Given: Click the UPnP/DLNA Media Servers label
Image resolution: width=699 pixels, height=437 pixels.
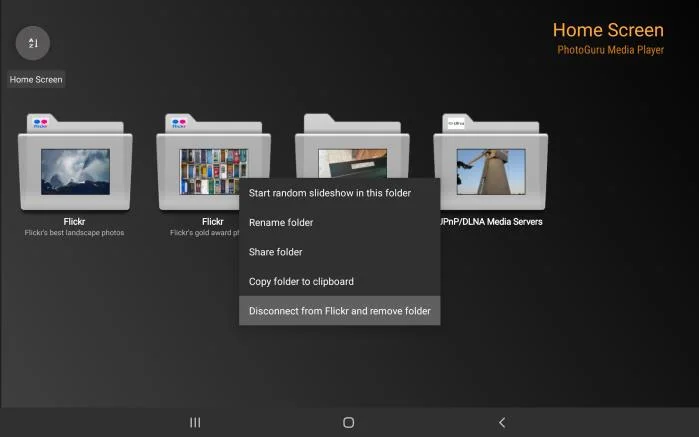Looking at the screenshot, I should click(x=491, y=222).
